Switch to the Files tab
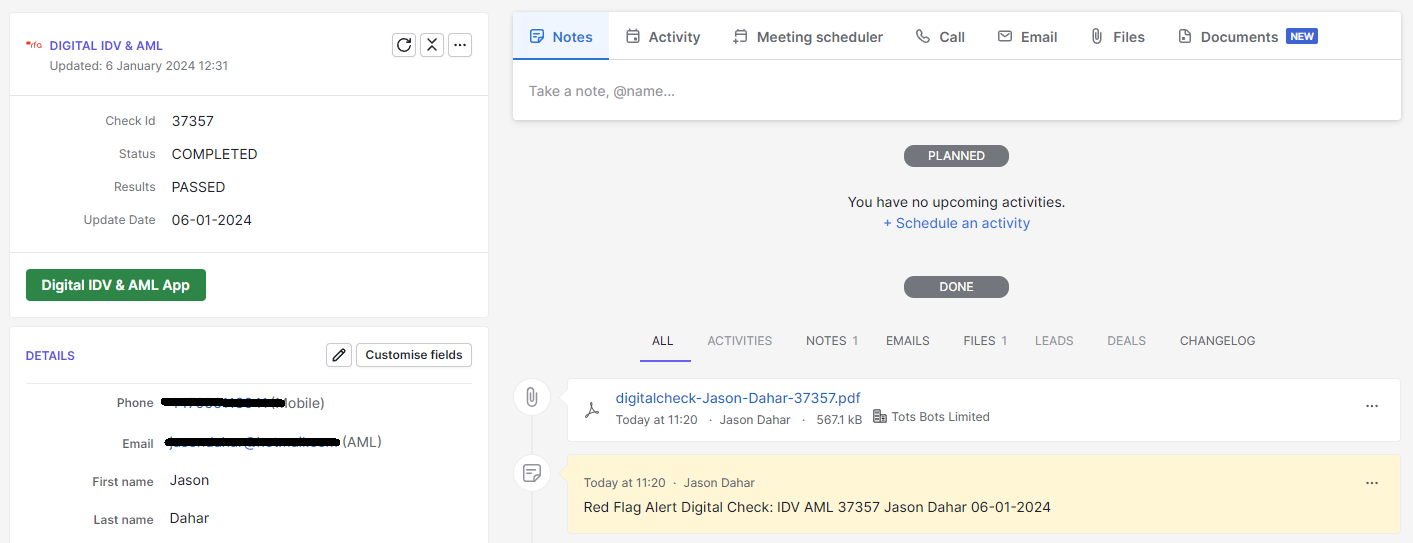The width and height of the screenshot is (1413, 543). (1117, 36)
